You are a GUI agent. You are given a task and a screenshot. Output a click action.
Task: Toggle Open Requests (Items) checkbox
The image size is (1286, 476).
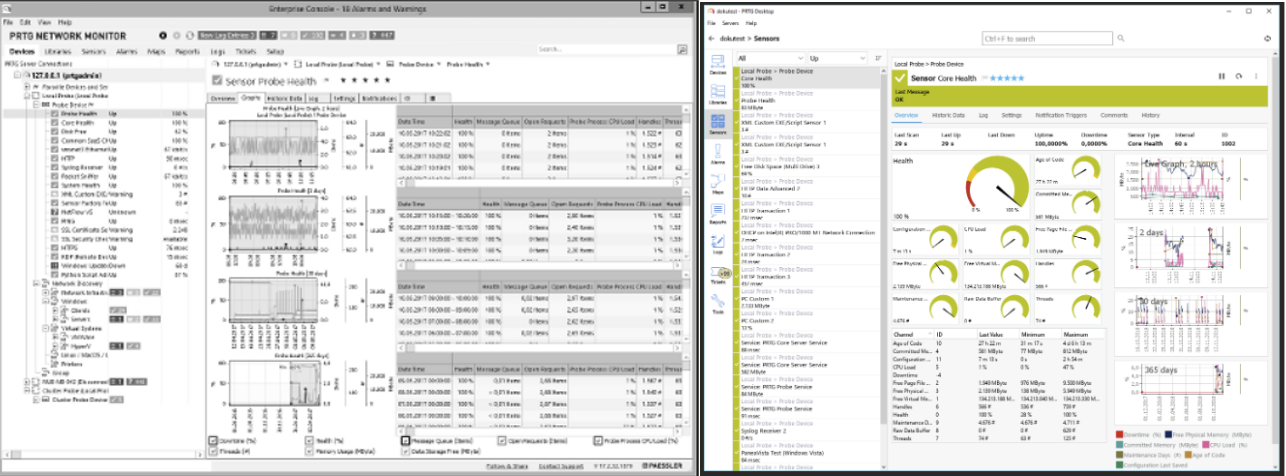click(x=502, y=440)
